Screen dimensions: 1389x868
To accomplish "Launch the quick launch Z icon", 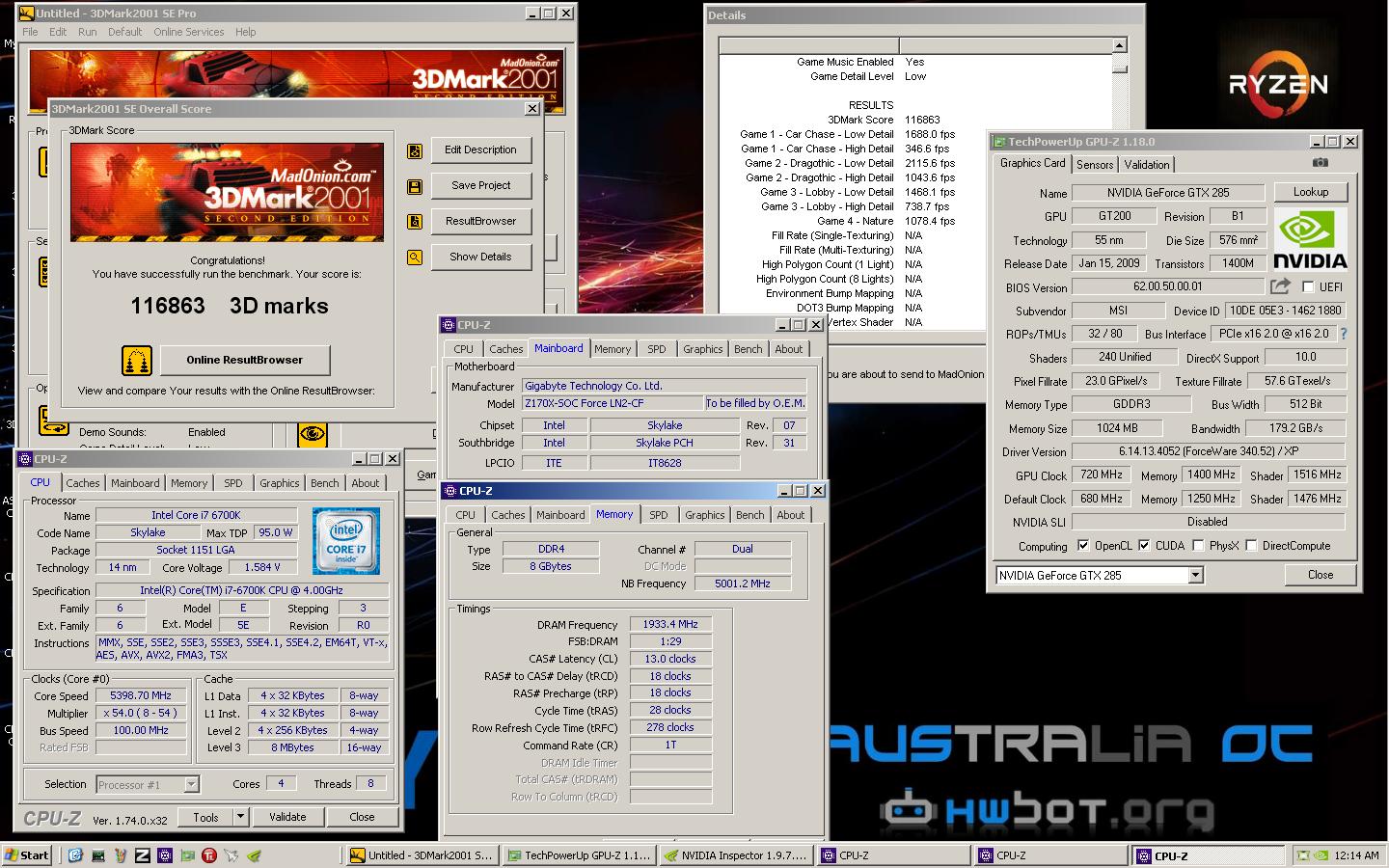I will pos(142,854).
